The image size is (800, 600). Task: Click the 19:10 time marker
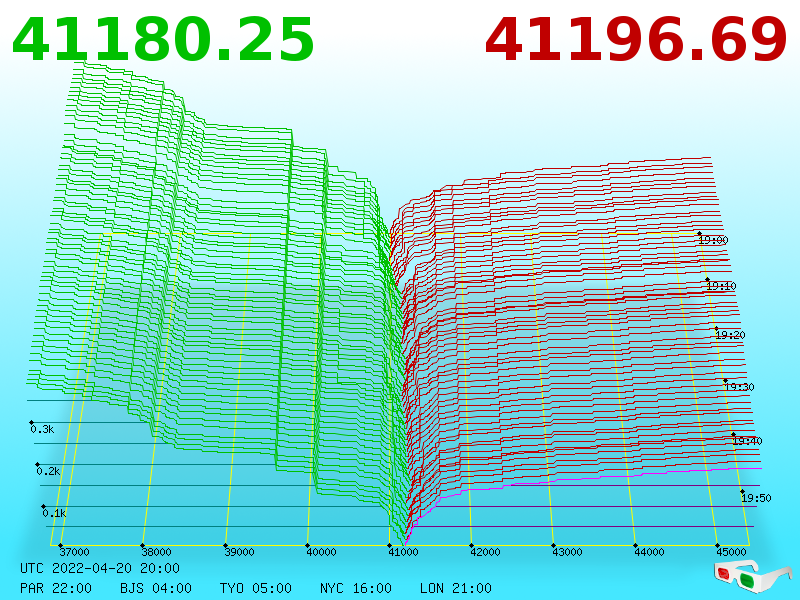[721, 286]
